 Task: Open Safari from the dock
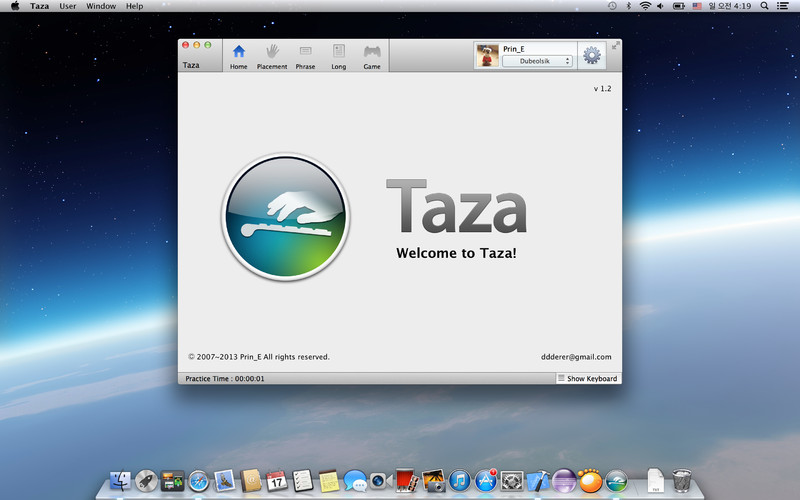click(x=198, y=481)
